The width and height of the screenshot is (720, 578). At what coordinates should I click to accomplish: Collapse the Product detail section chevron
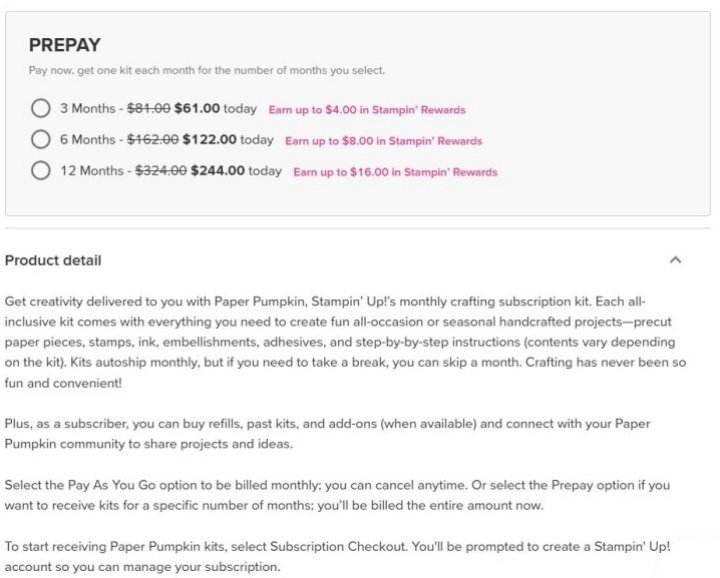[x=675, y=260]
